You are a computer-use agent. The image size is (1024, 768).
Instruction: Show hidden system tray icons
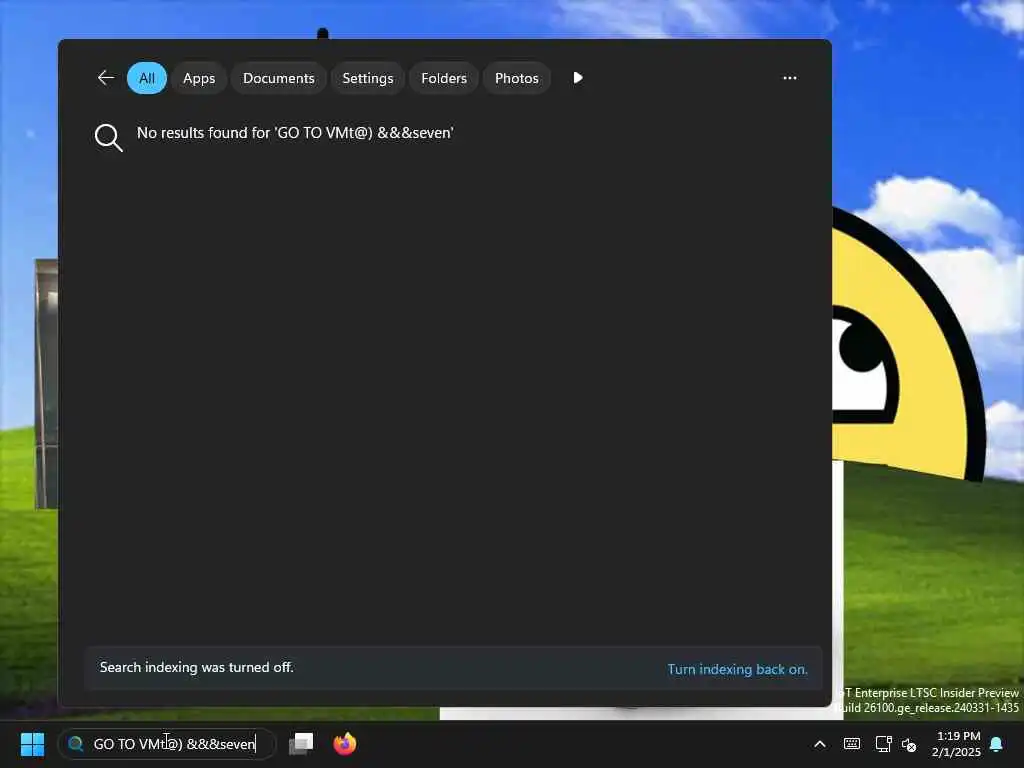click(820, 744)
